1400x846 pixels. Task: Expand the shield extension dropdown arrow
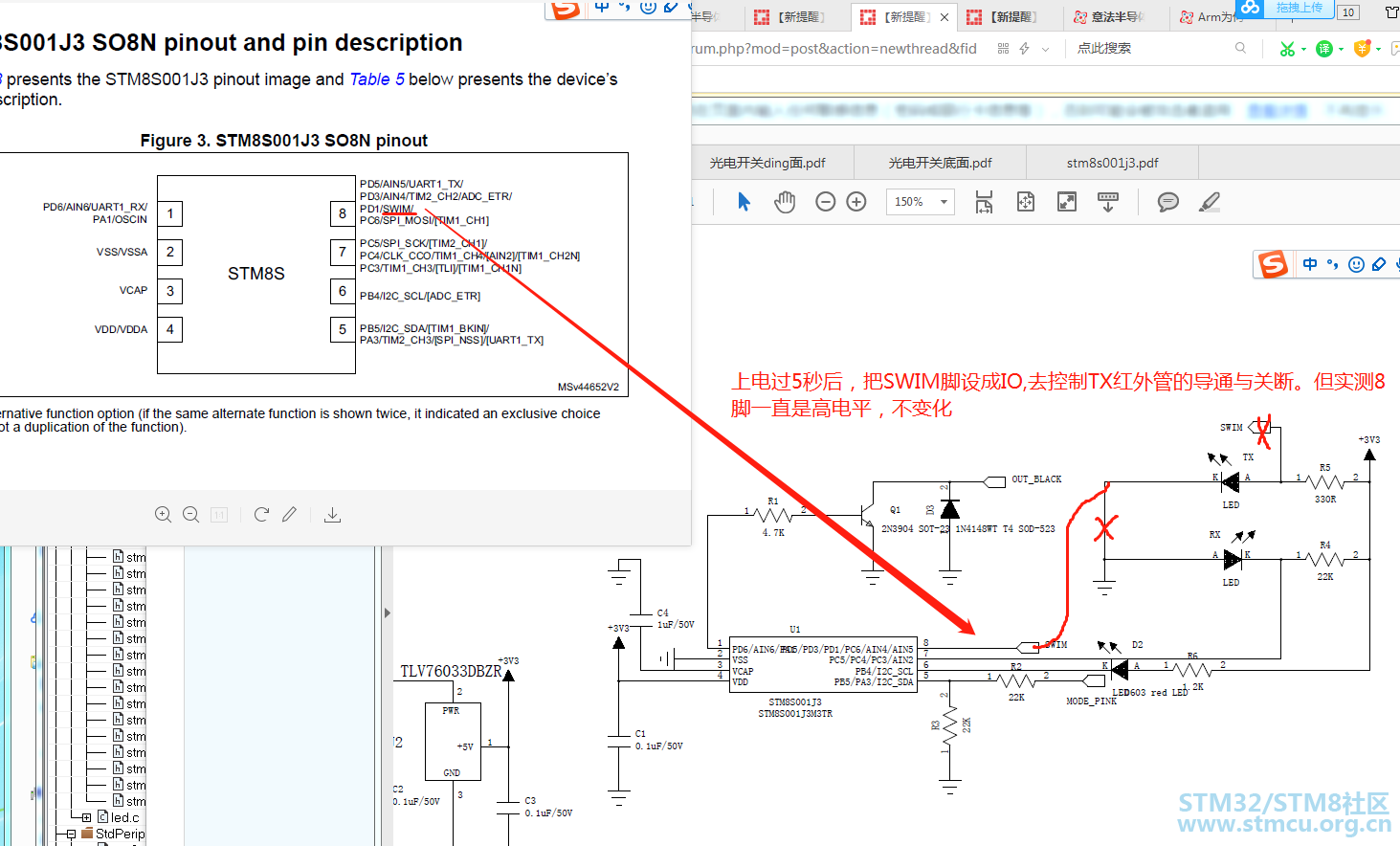[1378, 49]
